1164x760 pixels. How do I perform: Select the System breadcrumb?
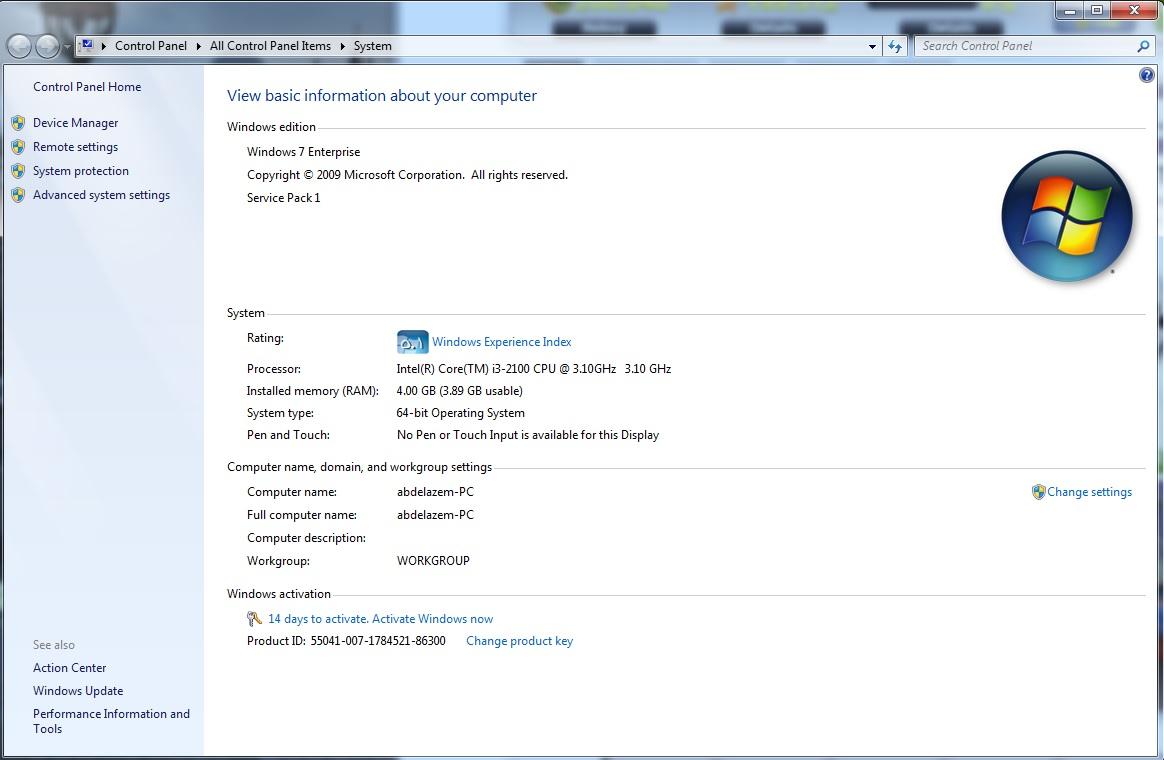click(373, 46)
